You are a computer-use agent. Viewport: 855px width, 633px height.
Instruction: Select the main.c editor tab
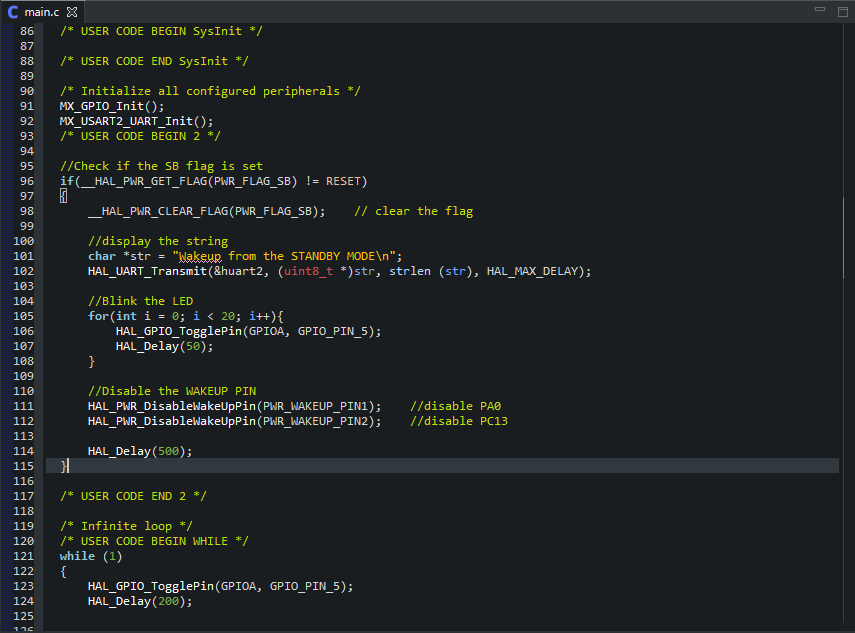42,11
